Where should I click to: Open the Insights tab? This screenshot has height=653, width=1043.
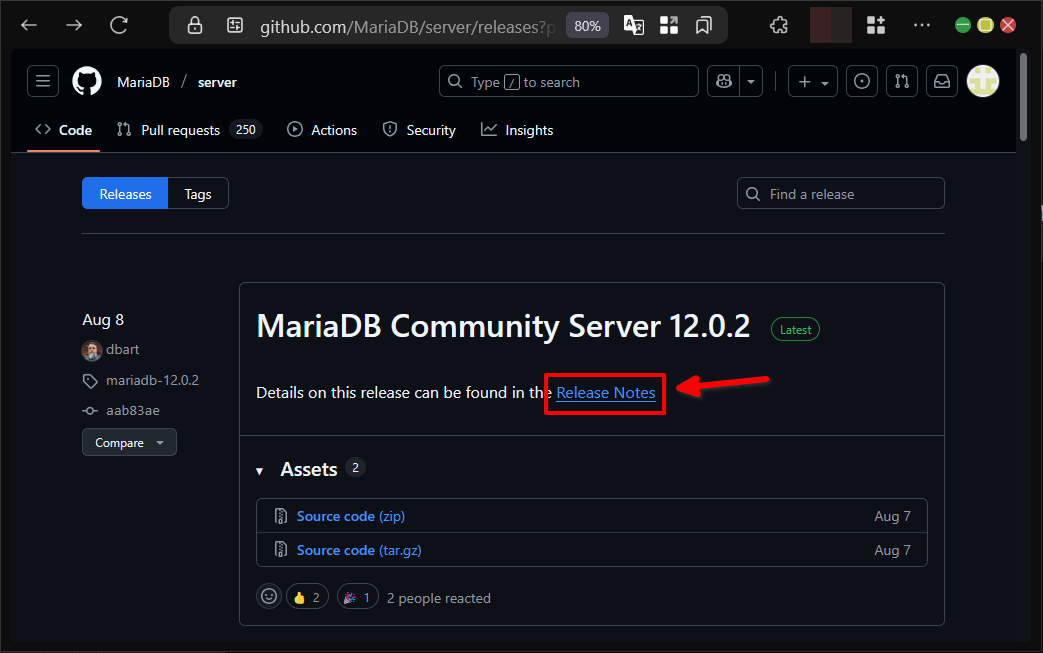click(517, 130)
